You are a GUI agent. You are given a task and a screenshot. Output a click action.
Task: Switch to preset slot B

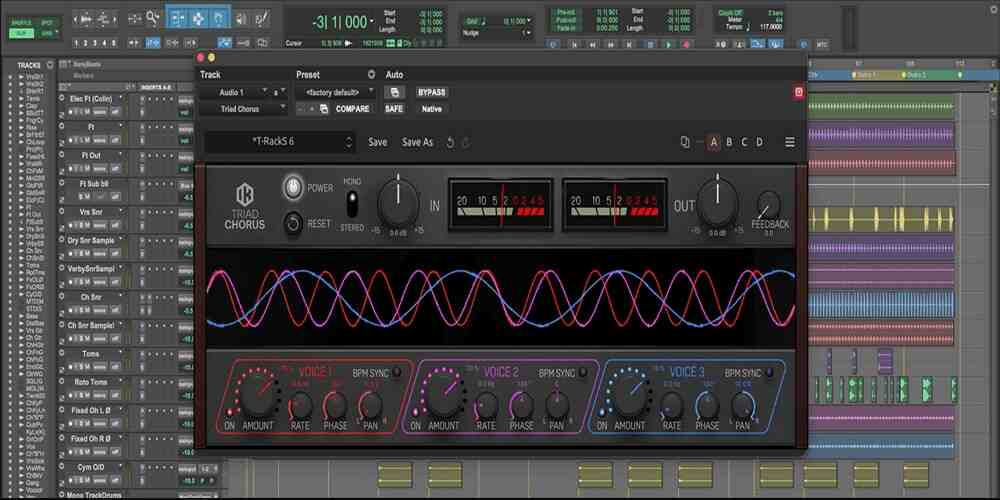(729, 142)
